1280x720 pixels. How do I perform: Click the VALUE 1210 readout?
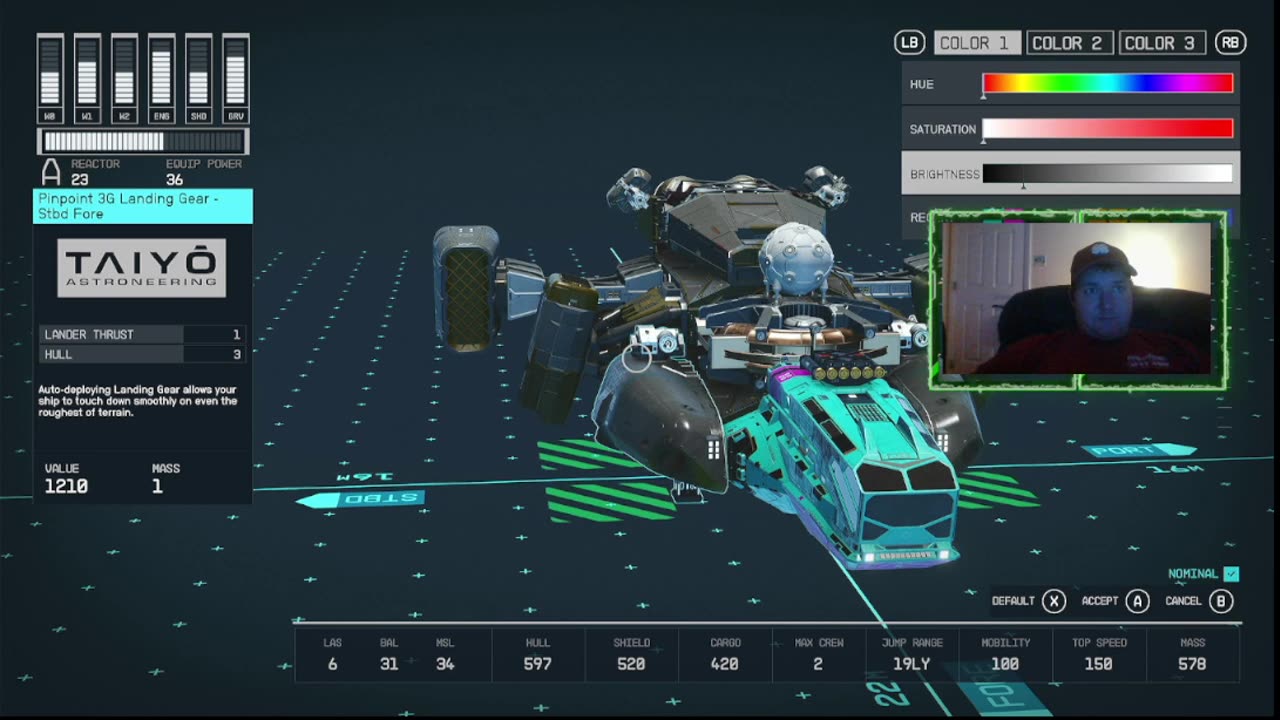(66, 478)
